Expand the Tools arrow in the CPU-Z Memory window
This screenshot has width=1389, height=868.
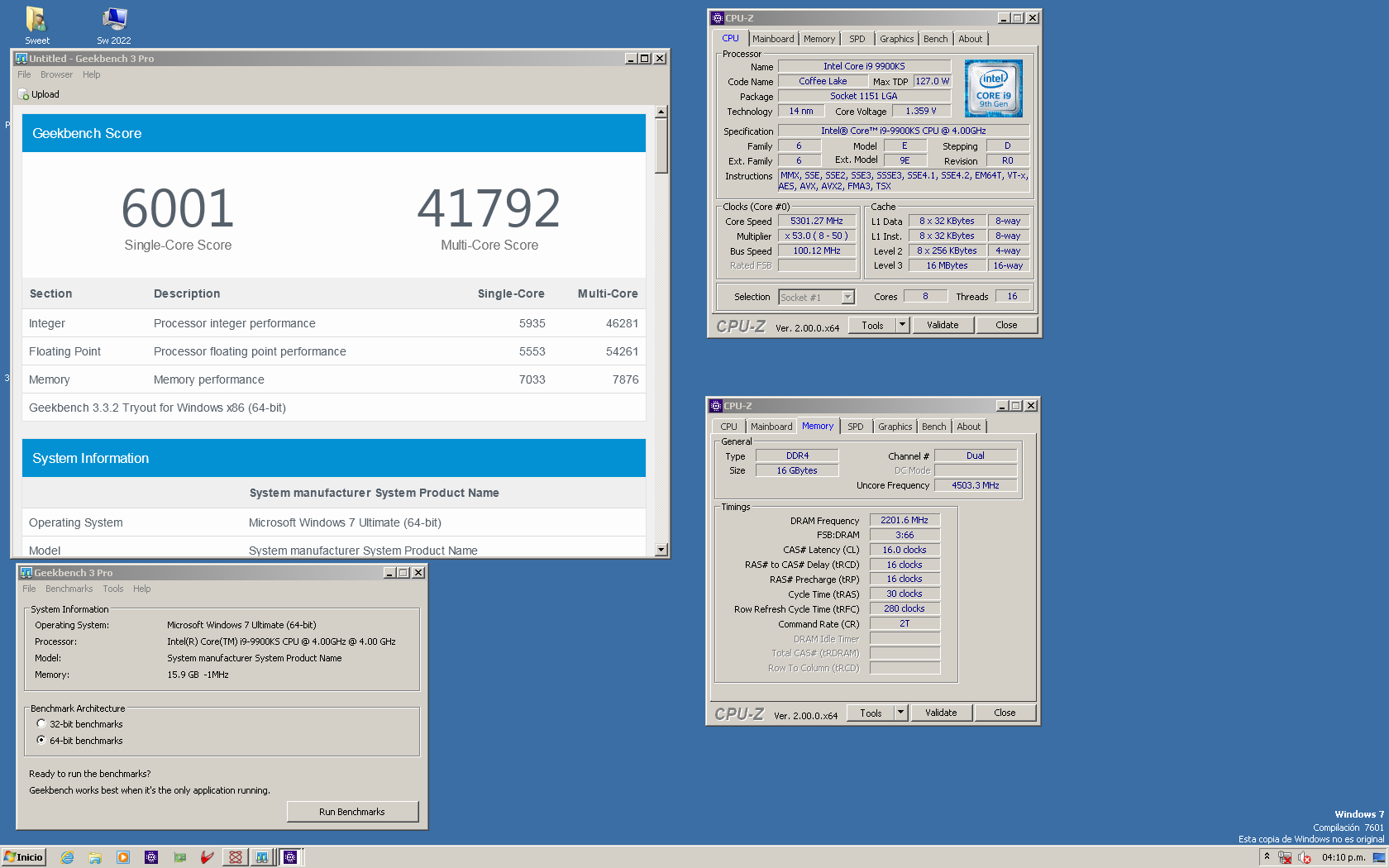pyautogui.click(x=901, y=713)
